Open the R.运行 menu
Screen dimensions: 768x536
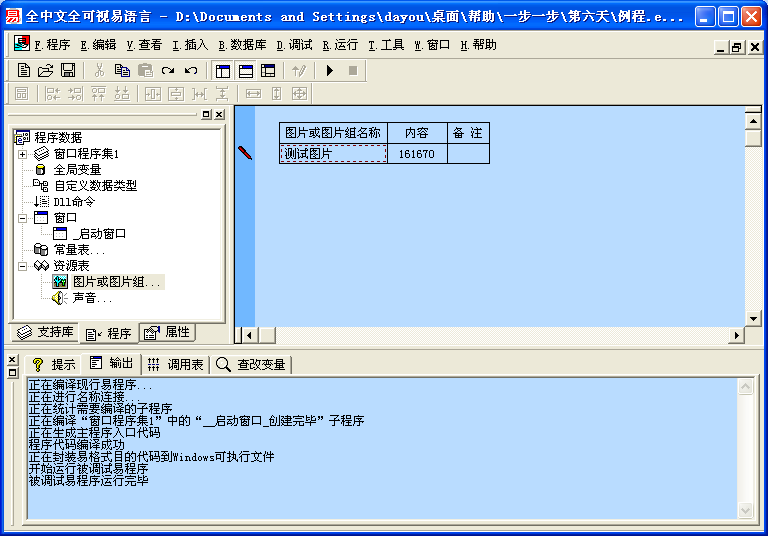tap(340, 46)
